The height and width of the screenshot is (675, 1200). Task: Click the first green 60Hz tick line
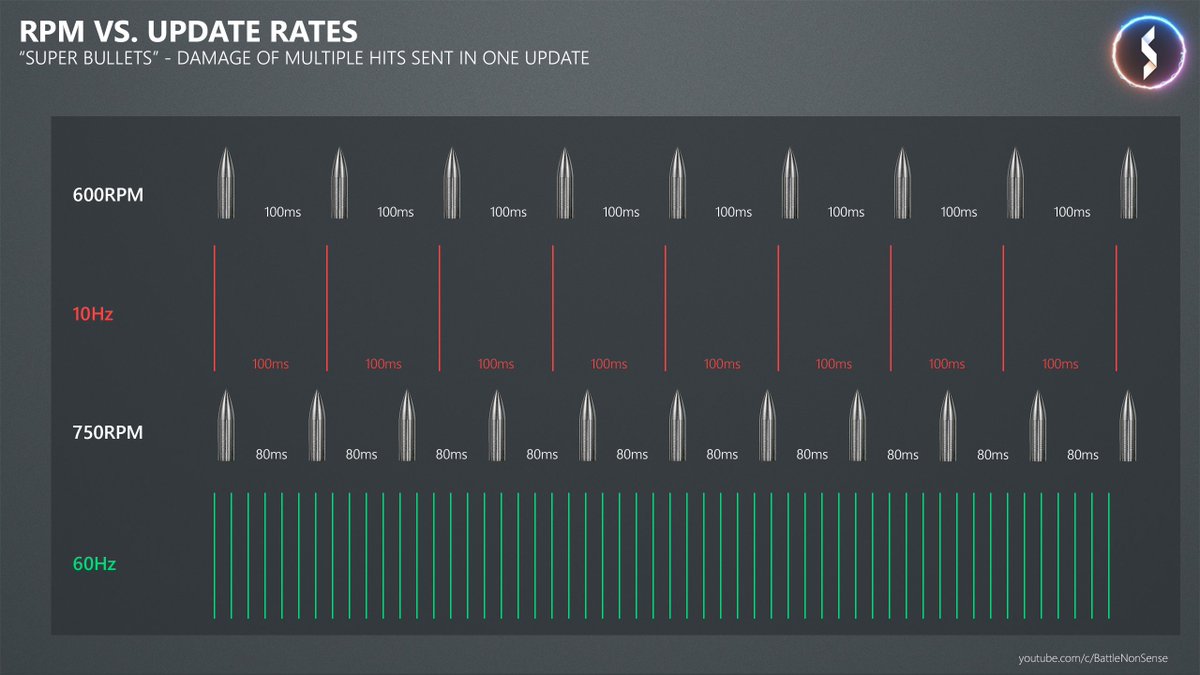[x=214, y=556]
